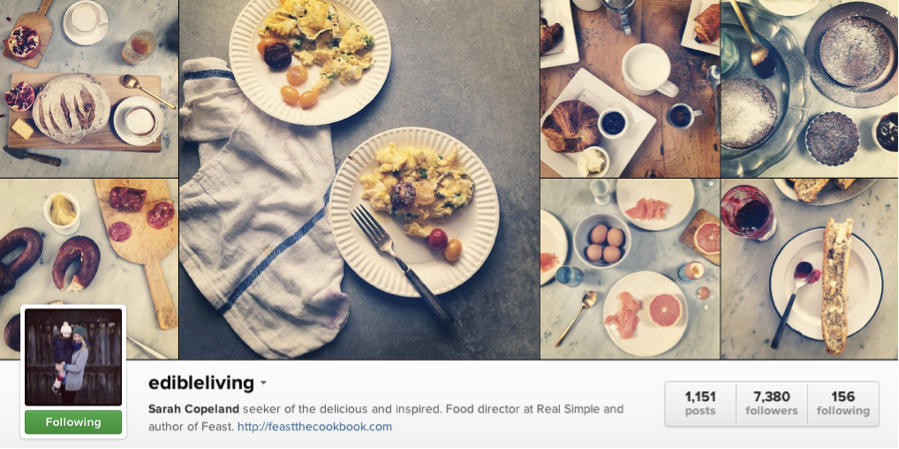This screenshot has height=449, width=899.
Task: Open the 7,380 followers list
Action: (771, 403)
